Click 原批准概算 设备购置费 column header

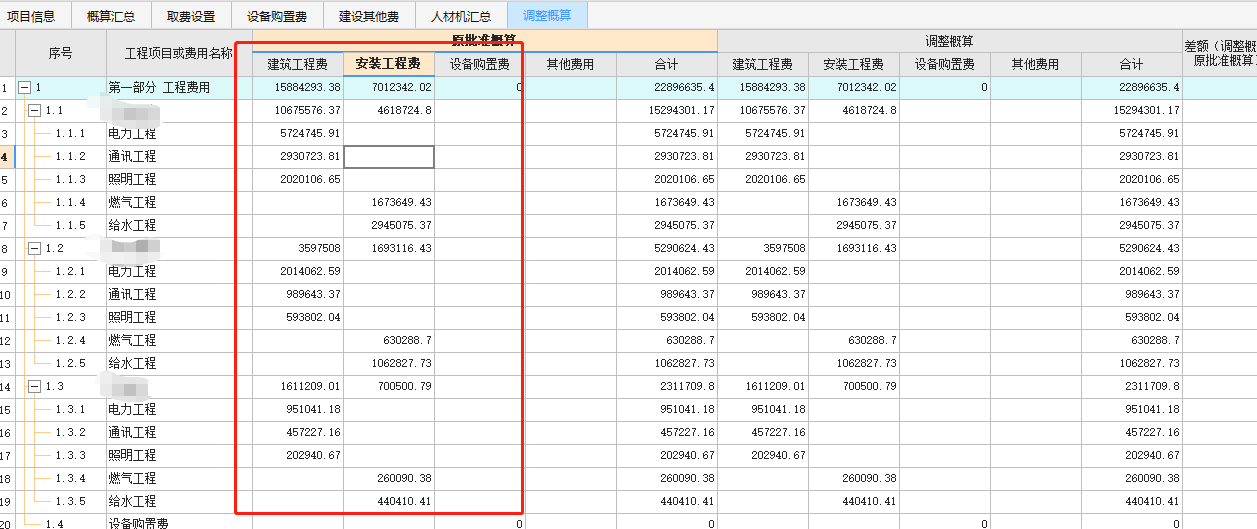pos(480,64)
